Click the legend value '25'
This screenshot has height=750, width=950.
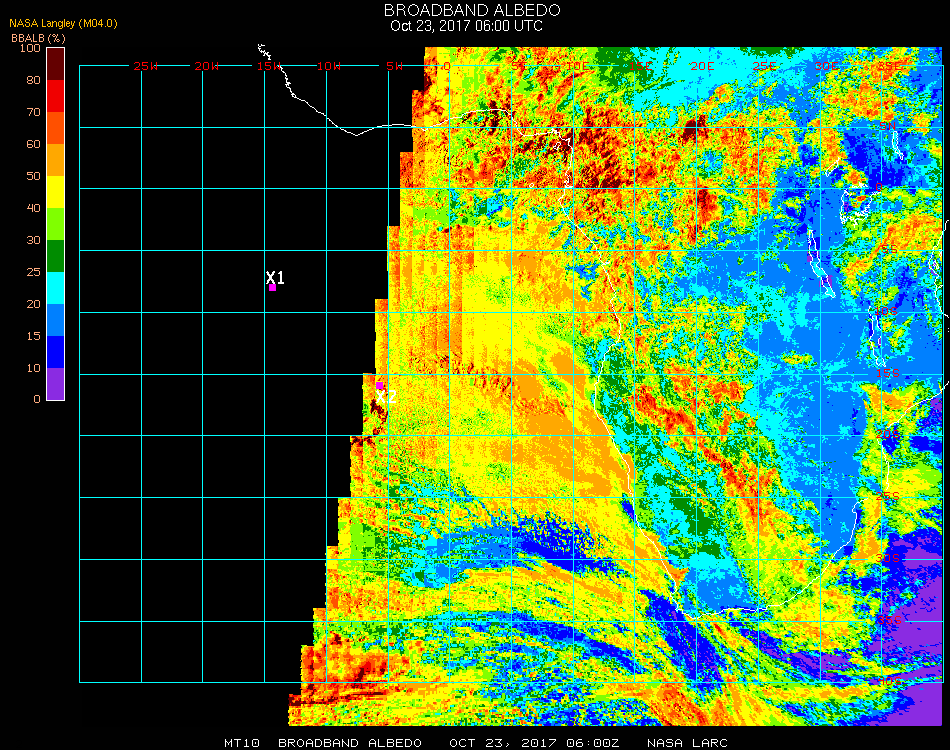(x=33, y=273)
